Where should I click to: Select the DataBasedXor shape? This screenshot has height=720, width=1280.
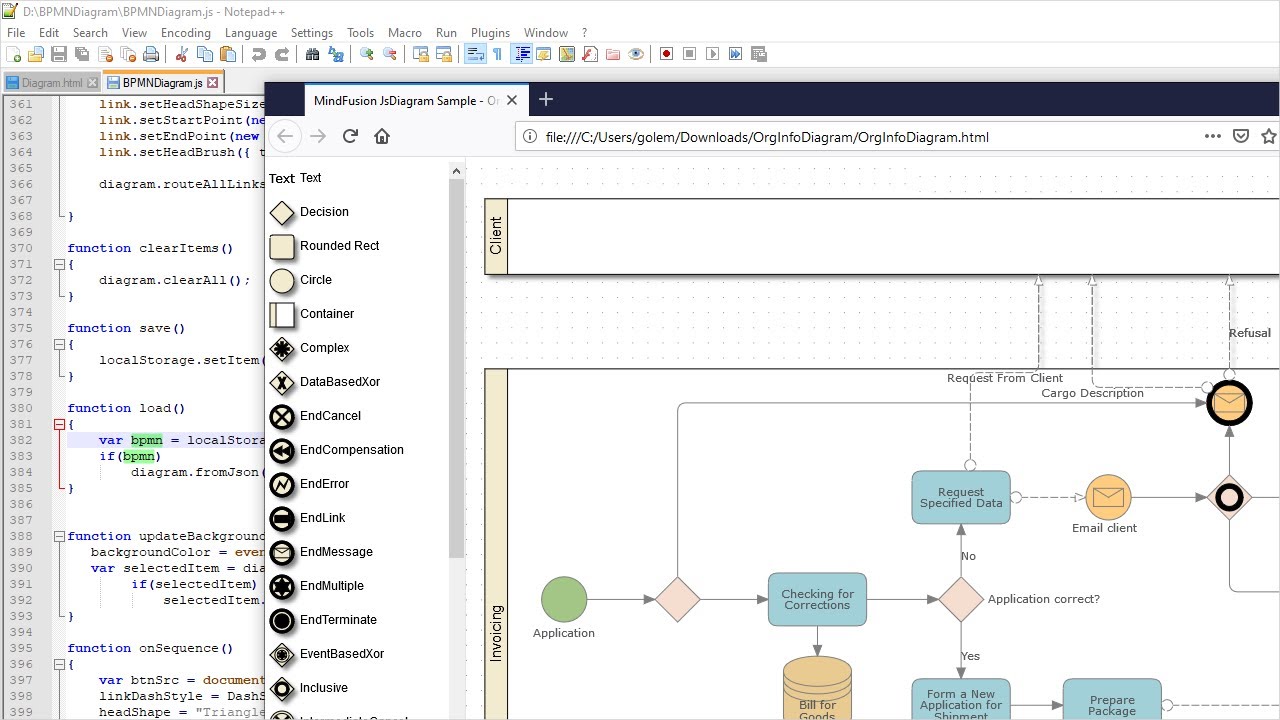(326, 382)
